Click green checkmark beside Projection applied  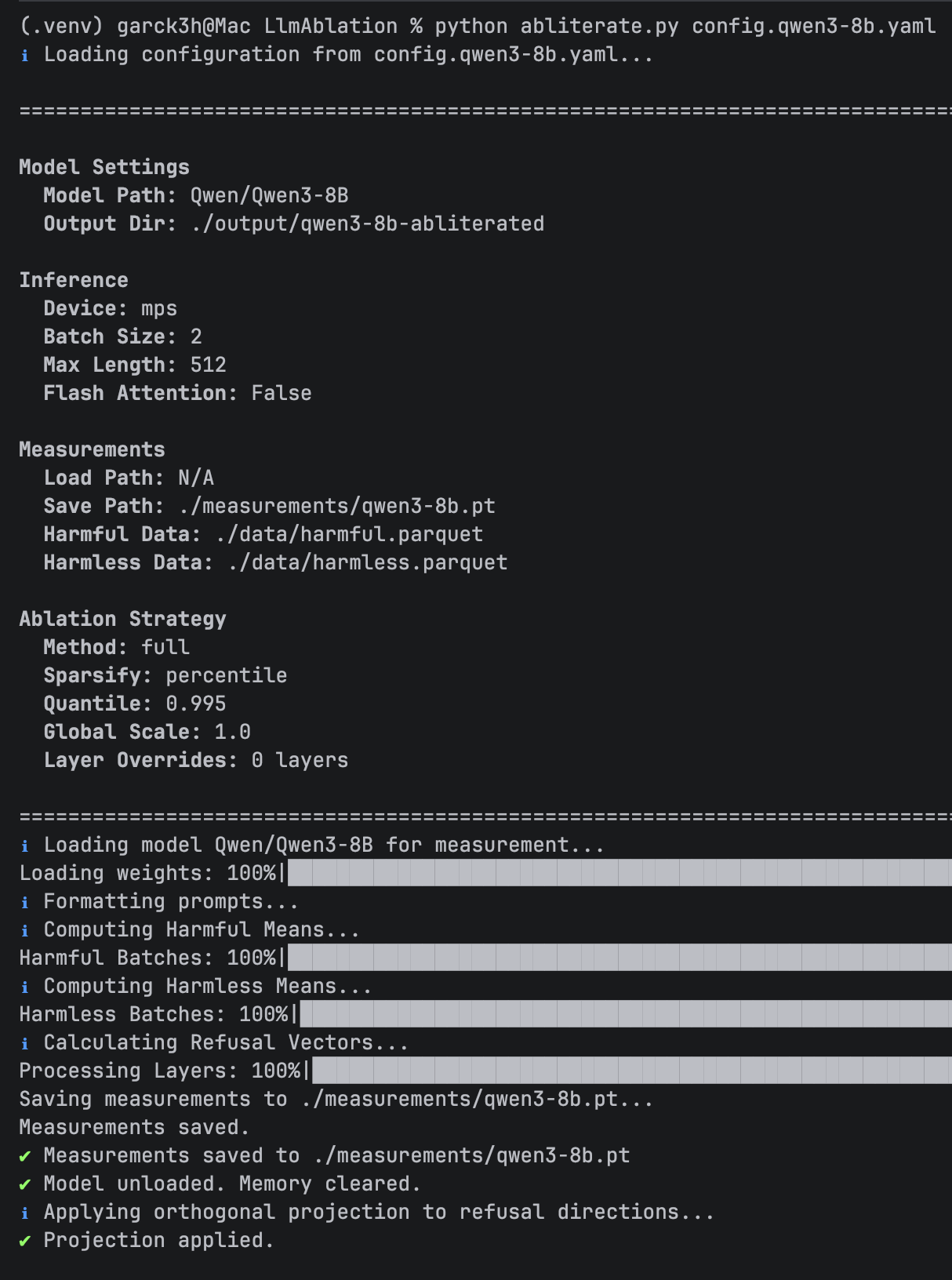25,1241
